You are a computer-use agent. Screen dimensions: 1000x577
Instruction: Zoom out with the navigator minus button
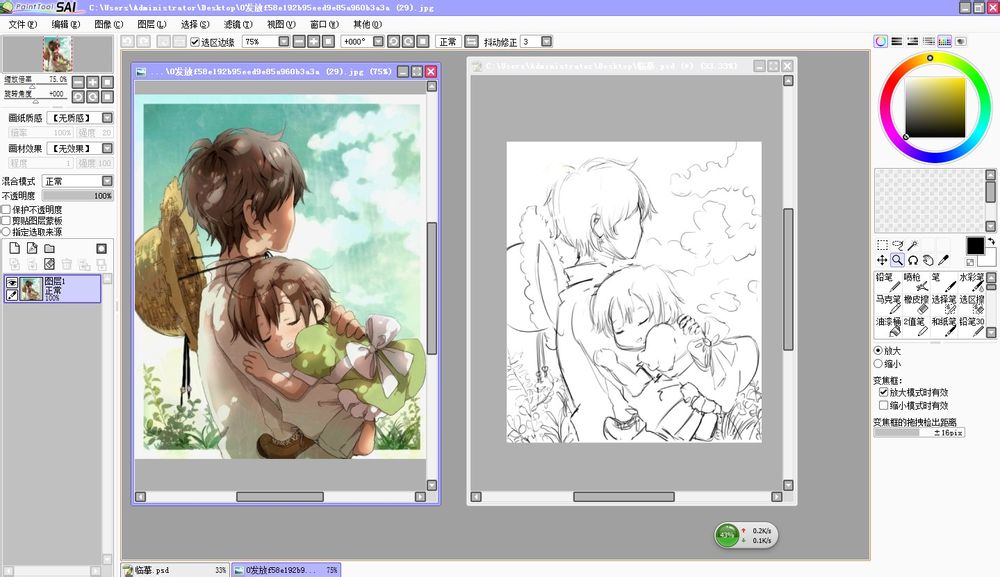[x=78, y=82]
